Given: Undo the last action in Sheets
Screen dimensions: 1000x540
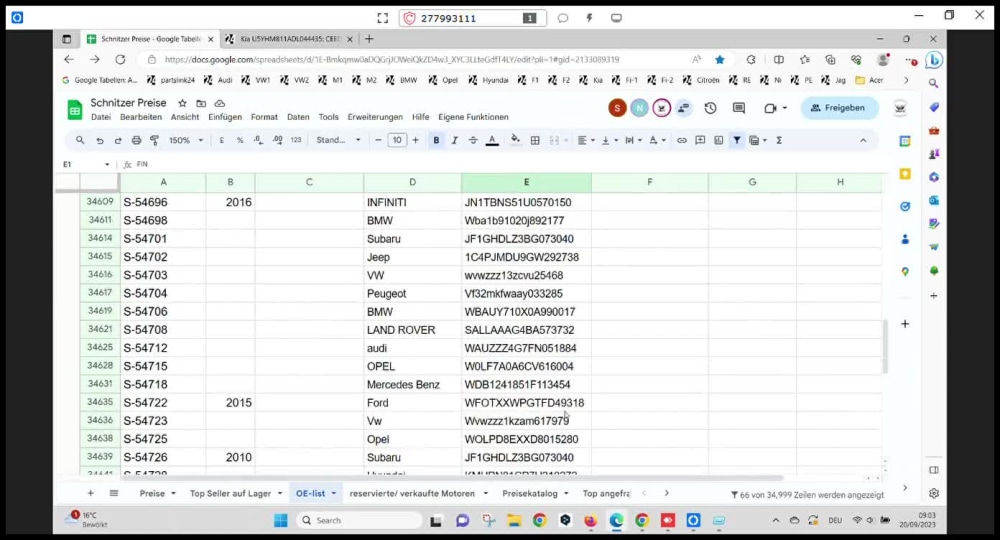Looking at the screenshot, I should 99,140.
